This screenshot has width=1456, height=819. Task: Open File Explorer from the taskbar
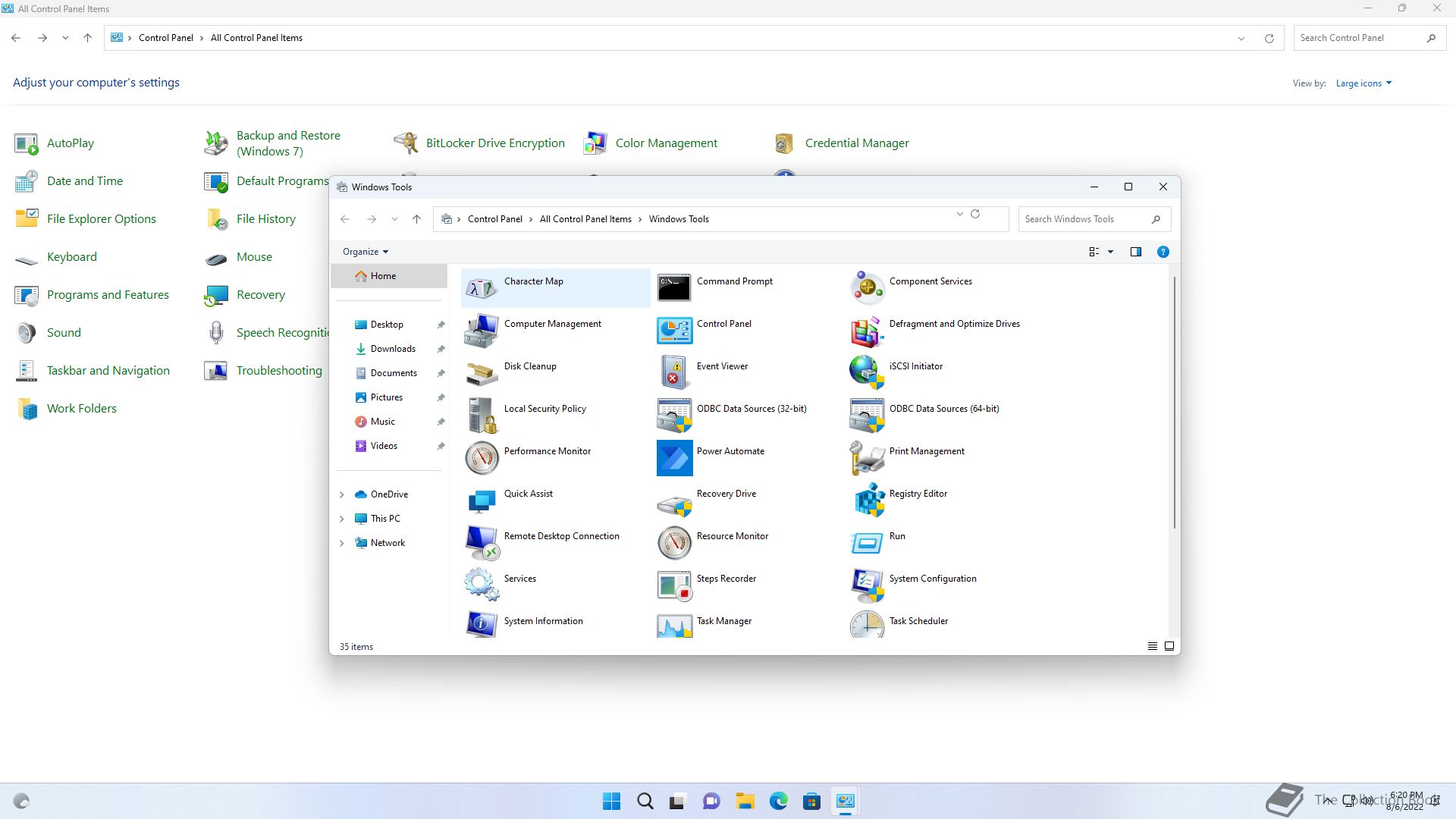745,801
